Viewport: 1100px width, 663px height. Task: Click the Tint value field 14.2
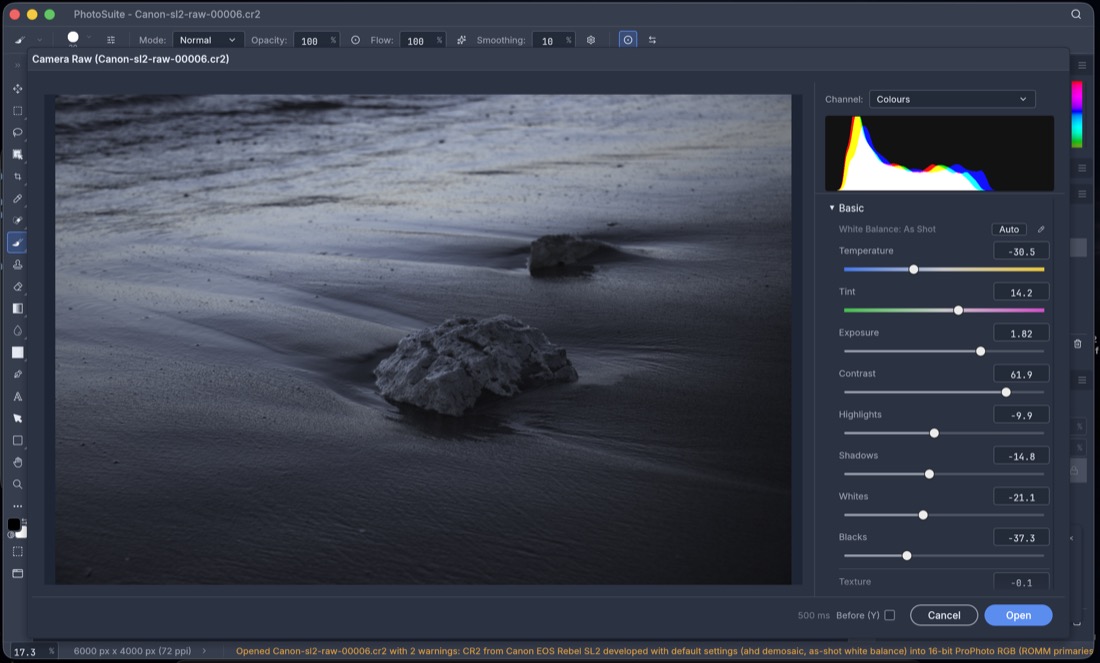coord(1021,292)
